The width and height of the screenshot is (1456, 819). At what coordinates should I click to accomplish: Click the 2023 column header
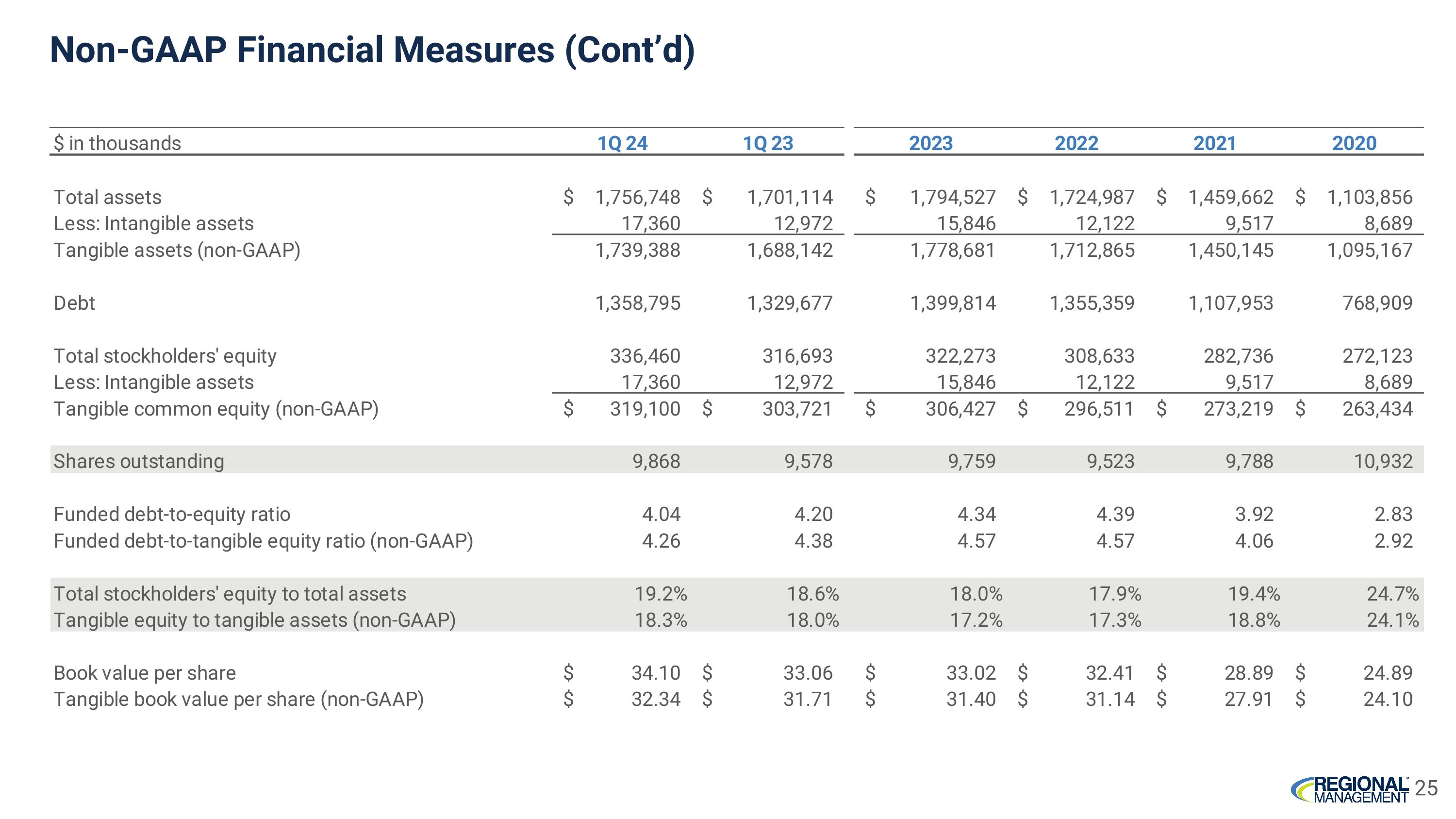930,143
